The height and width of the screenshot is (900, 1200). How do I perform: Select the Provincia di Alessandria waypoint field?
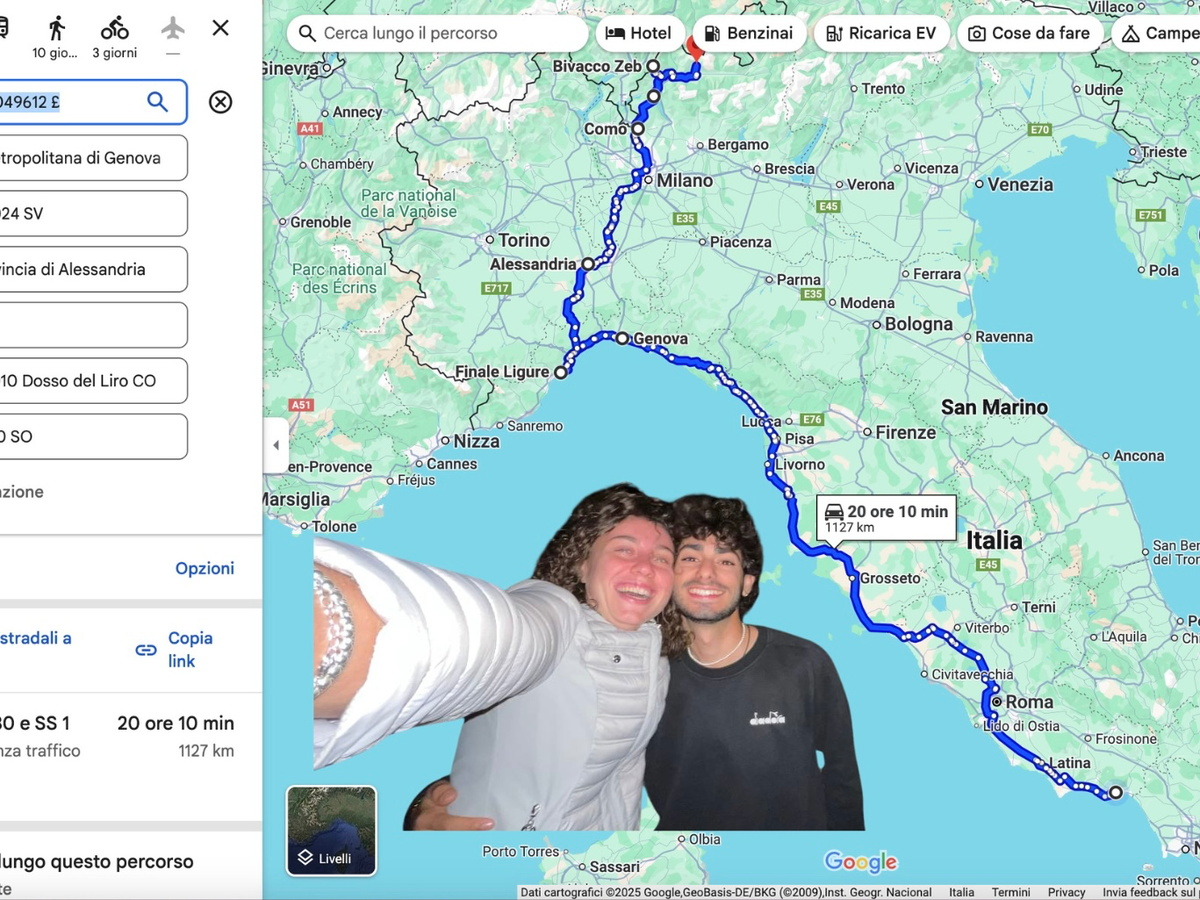click(90, 269)
